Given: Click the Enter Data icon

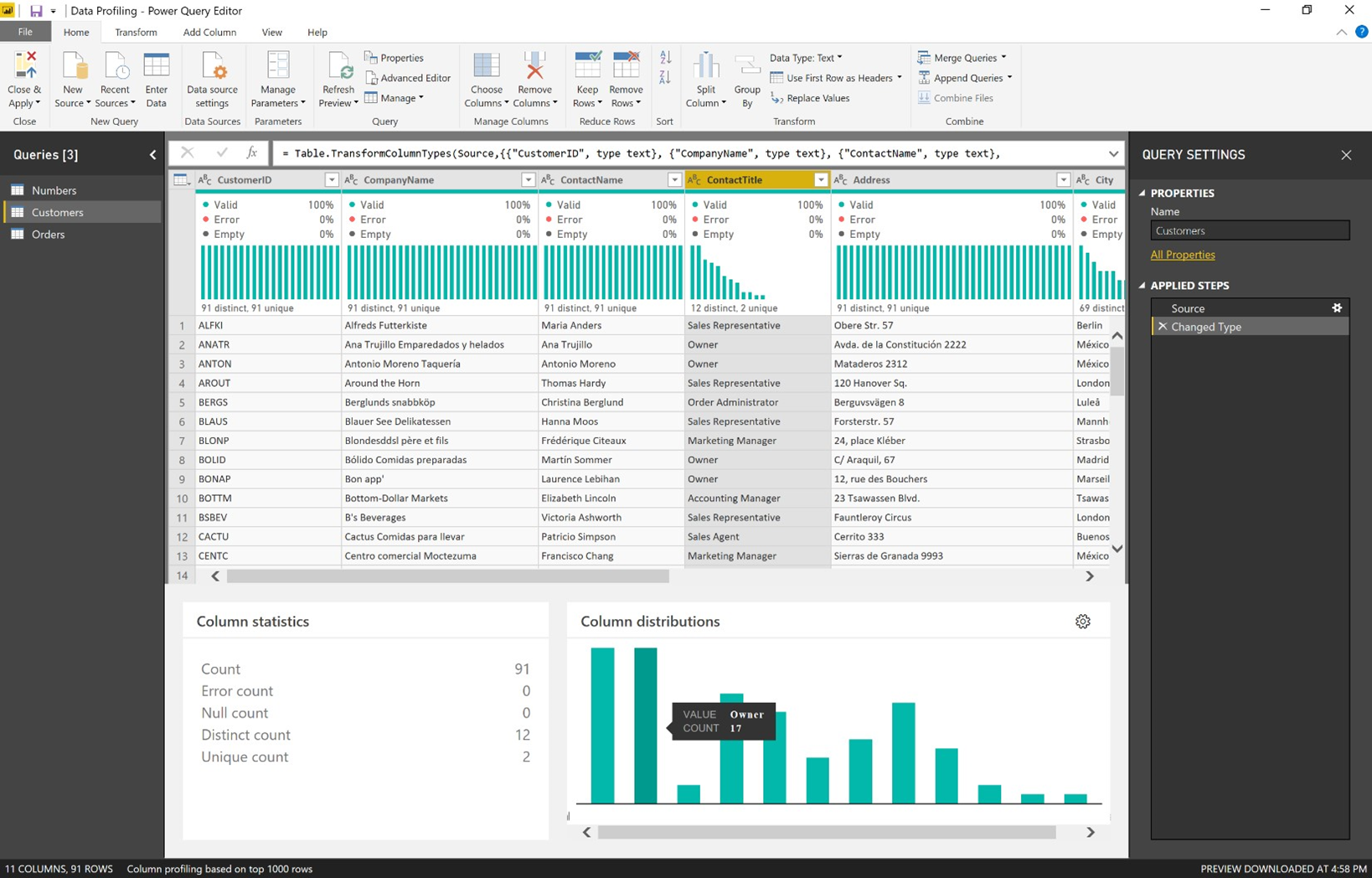Looking at the screenshot, I should click(x=157, y=75).
